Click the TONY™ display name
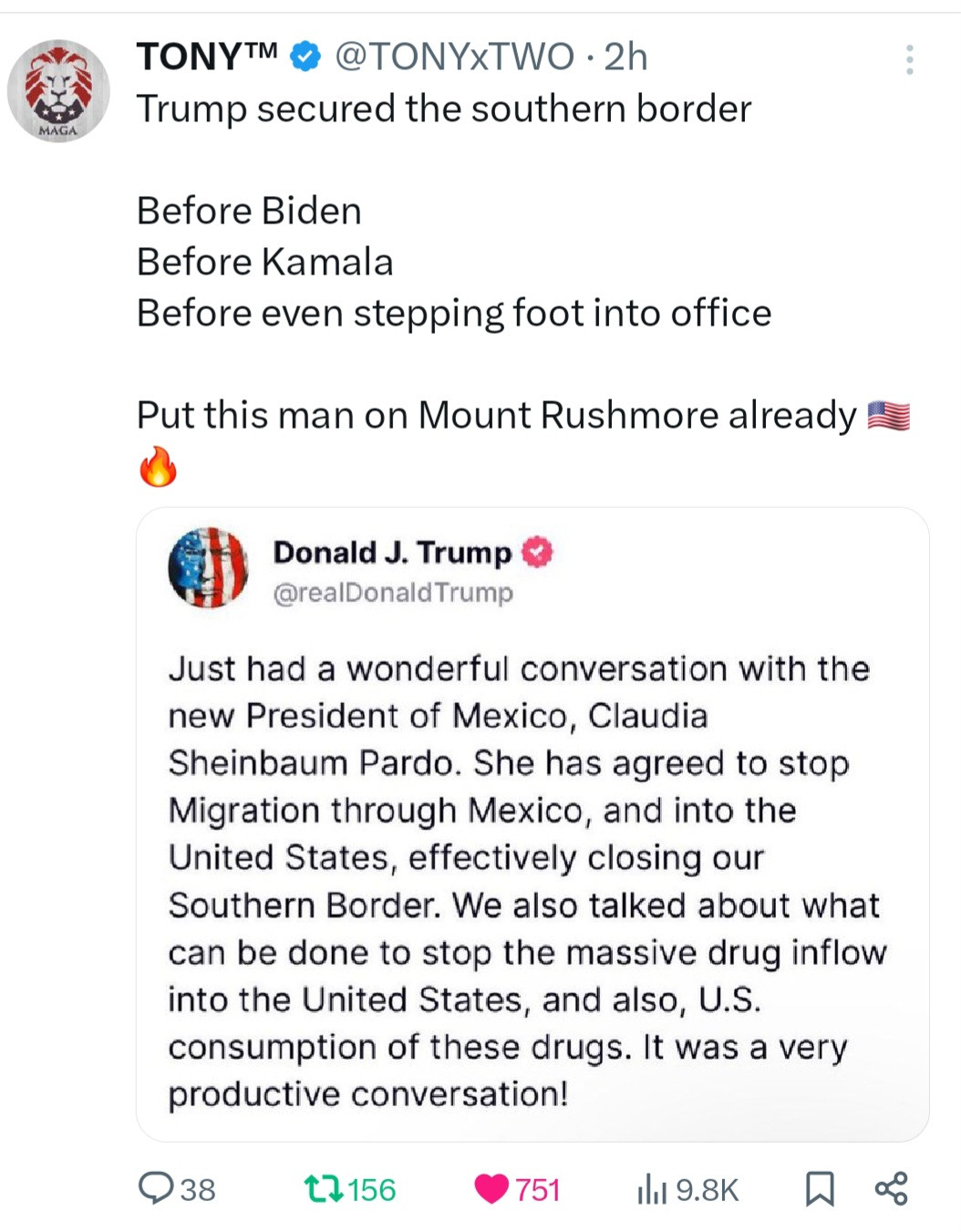961x1232 pixels. coord(206,57)
